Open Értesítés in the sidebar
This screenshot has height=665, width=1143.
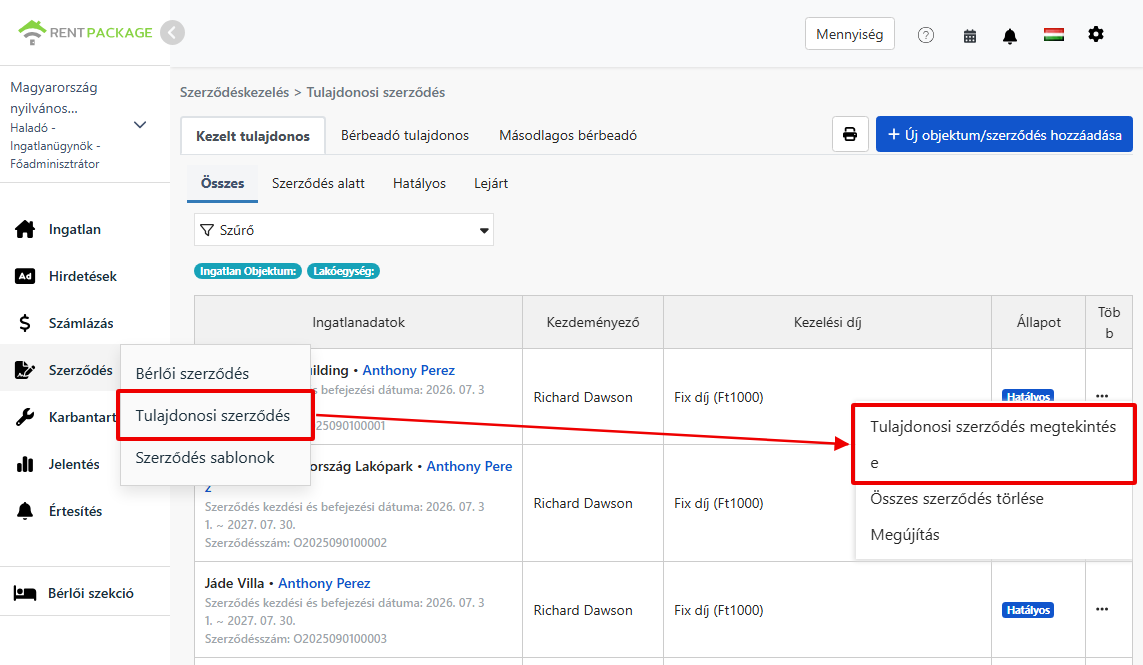click(x=75, y=511)
